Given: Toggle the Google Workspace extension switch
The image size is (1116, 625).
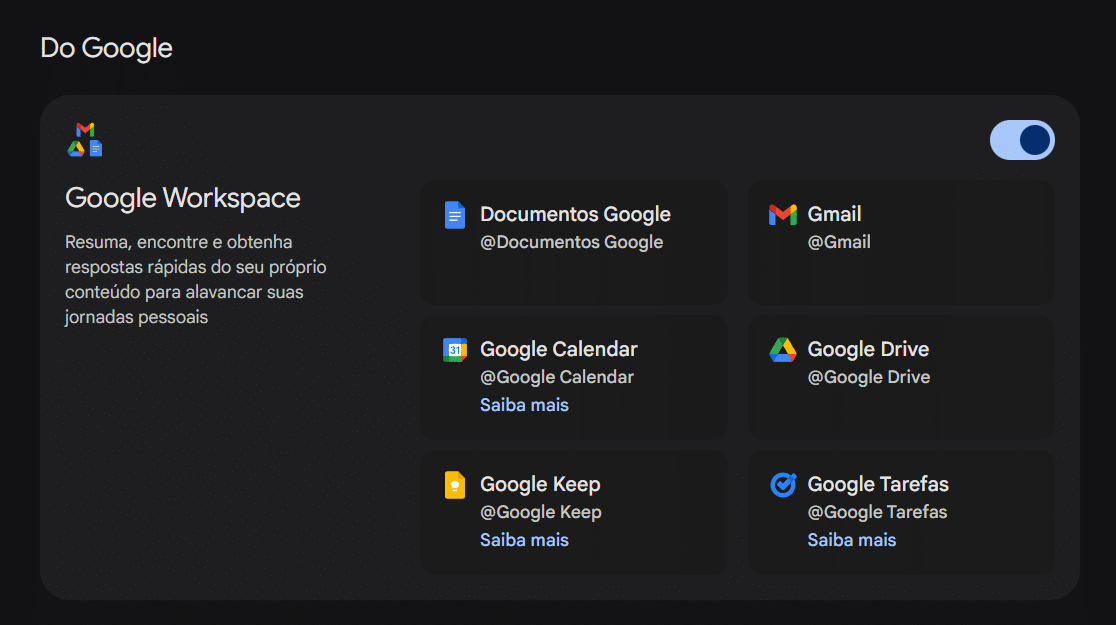Looking at the screenshot, I should (x=1022, y=140).
